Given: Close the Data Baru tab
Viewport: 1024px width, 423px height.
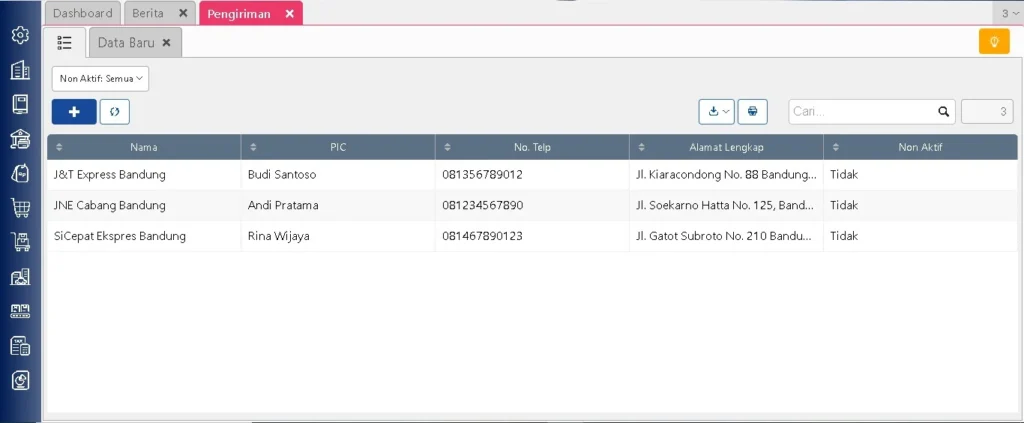Looking at the screenshot, I should coord(166,42).
